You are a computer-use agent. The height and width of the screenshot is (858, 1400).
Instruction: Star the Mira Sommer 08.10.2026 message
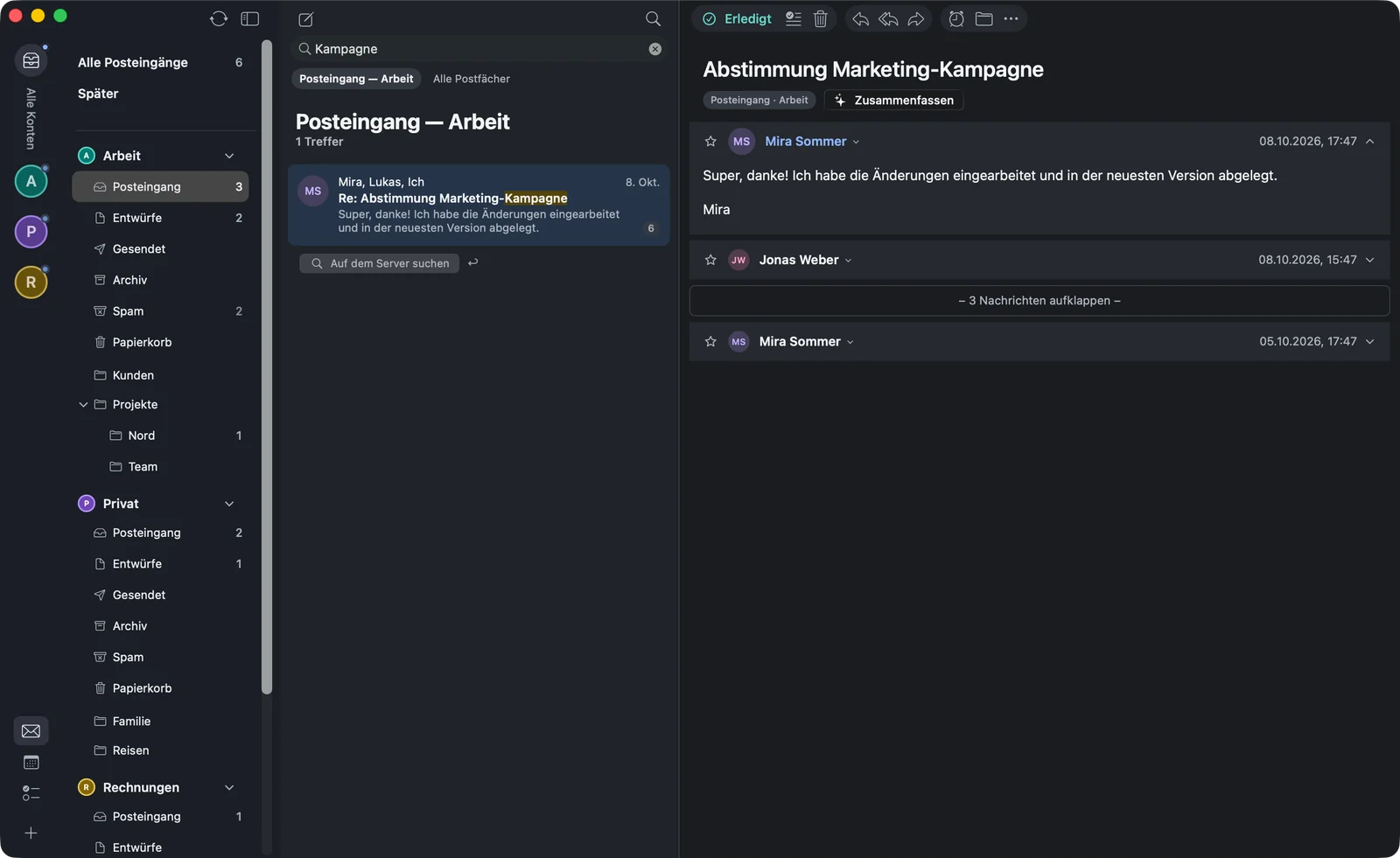coord(710,142)
